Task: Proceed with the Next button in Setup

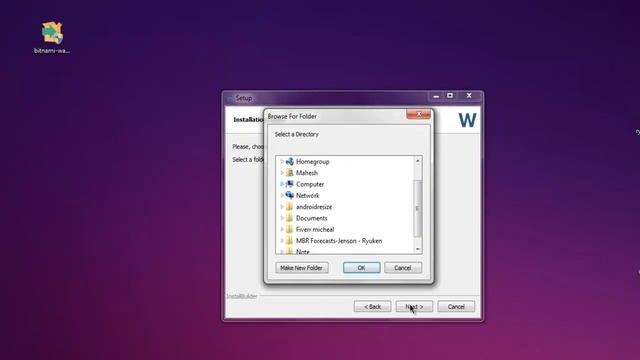Action: [x=414, y=307]
